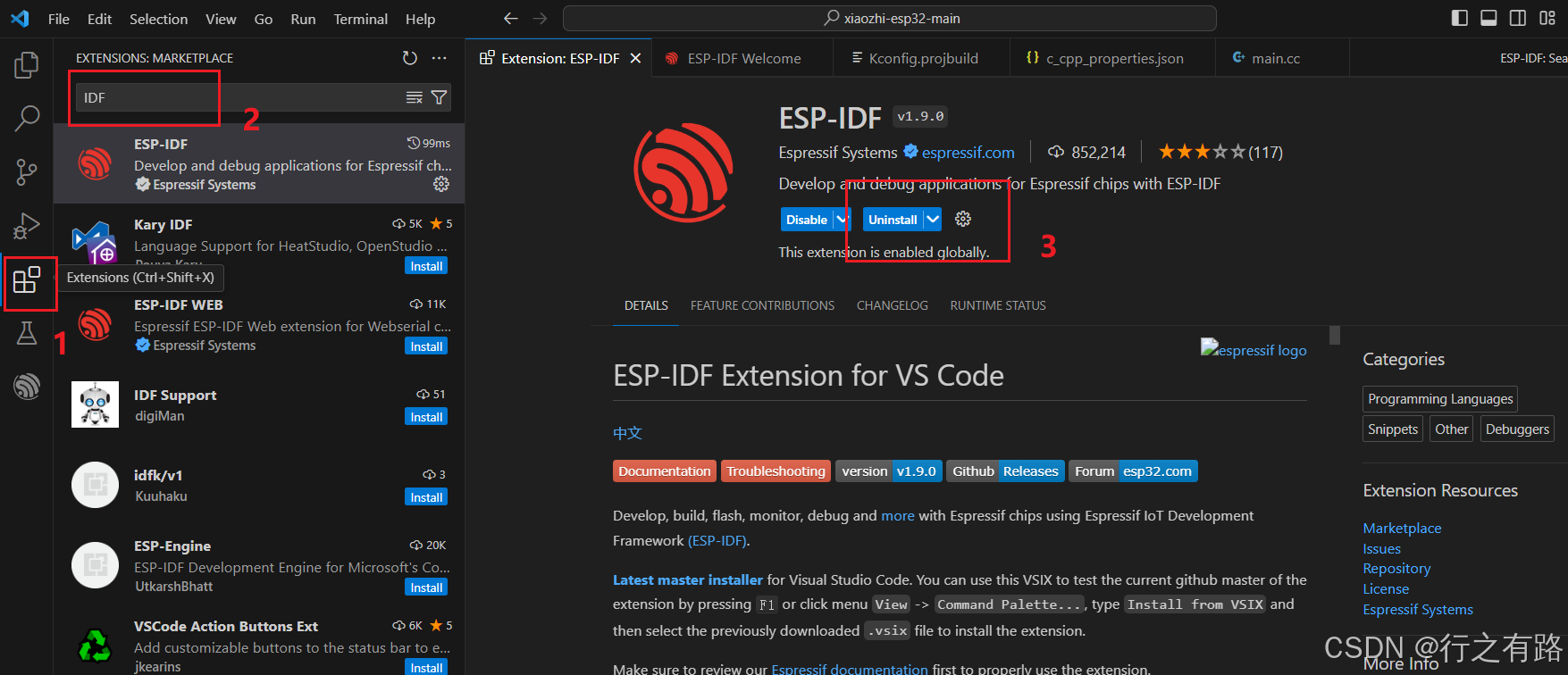Open the Extensions view icon

click(x=27, y=280)
